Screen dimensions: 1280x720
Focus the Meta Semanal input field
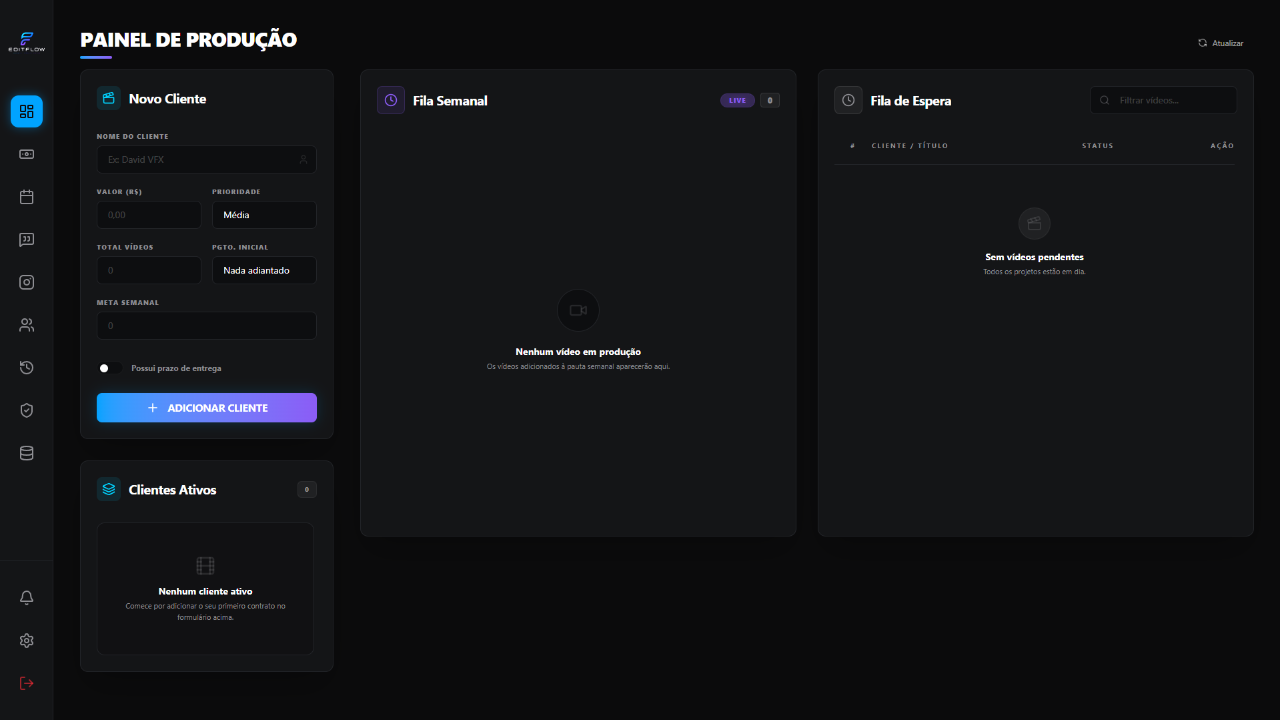(207, 326)
